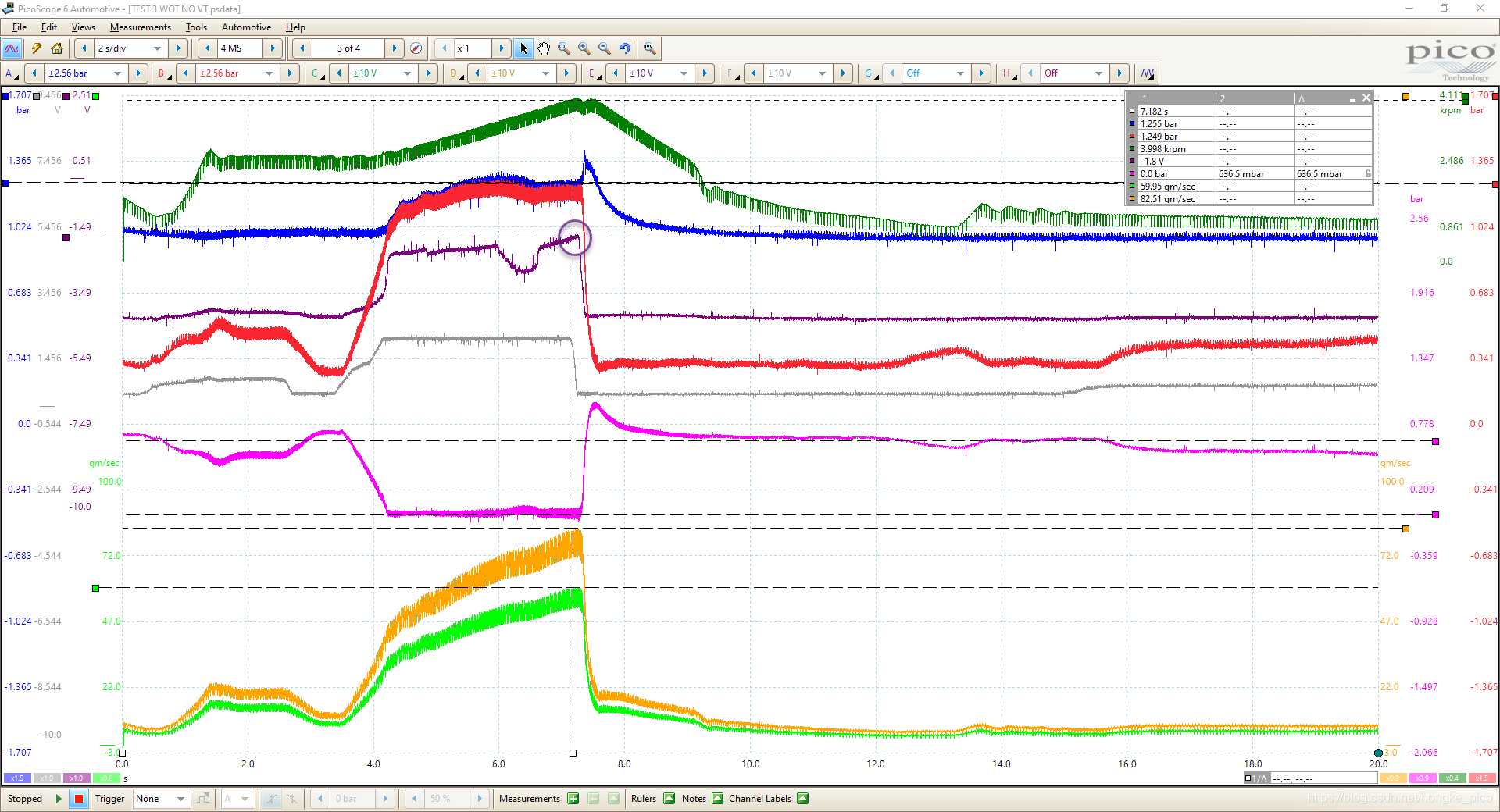Open the auto setup lightning icon
This screenshot has height=812, width=1500.
tap(36, 48)
